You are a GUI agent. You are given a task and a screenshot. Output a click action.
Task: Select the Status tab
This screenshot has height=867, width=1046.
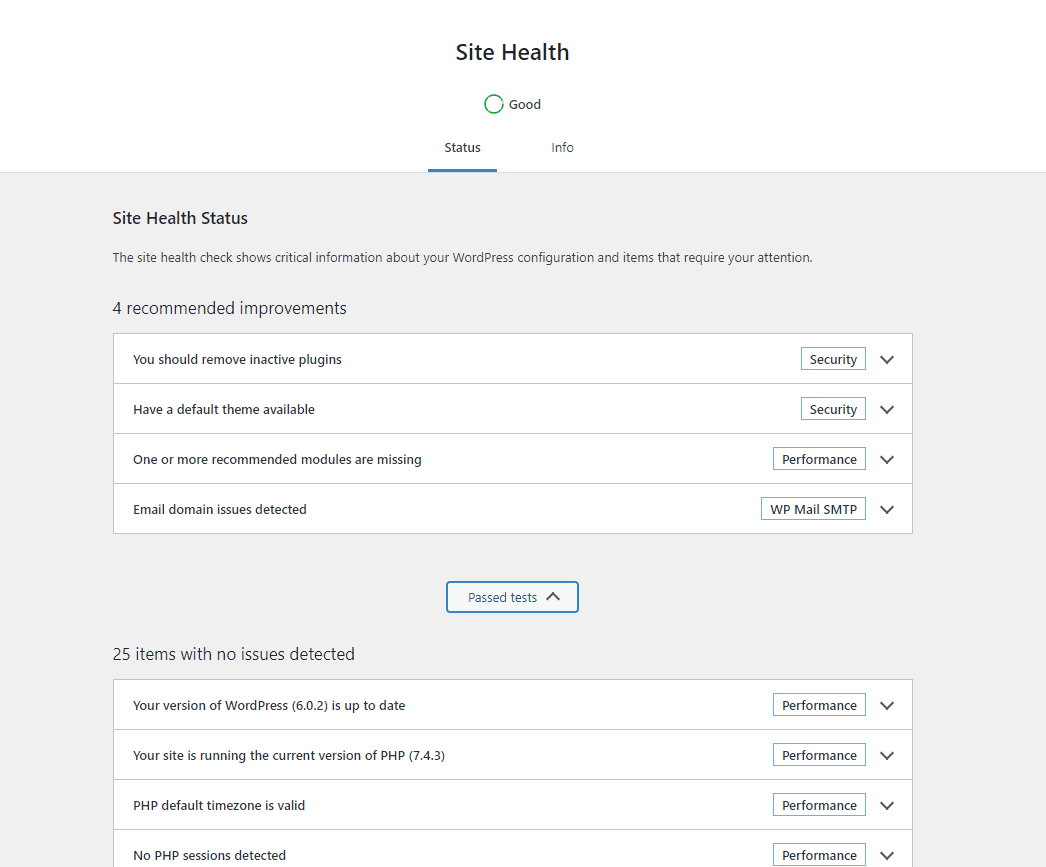pyautogui.click(x=462, y=148)
